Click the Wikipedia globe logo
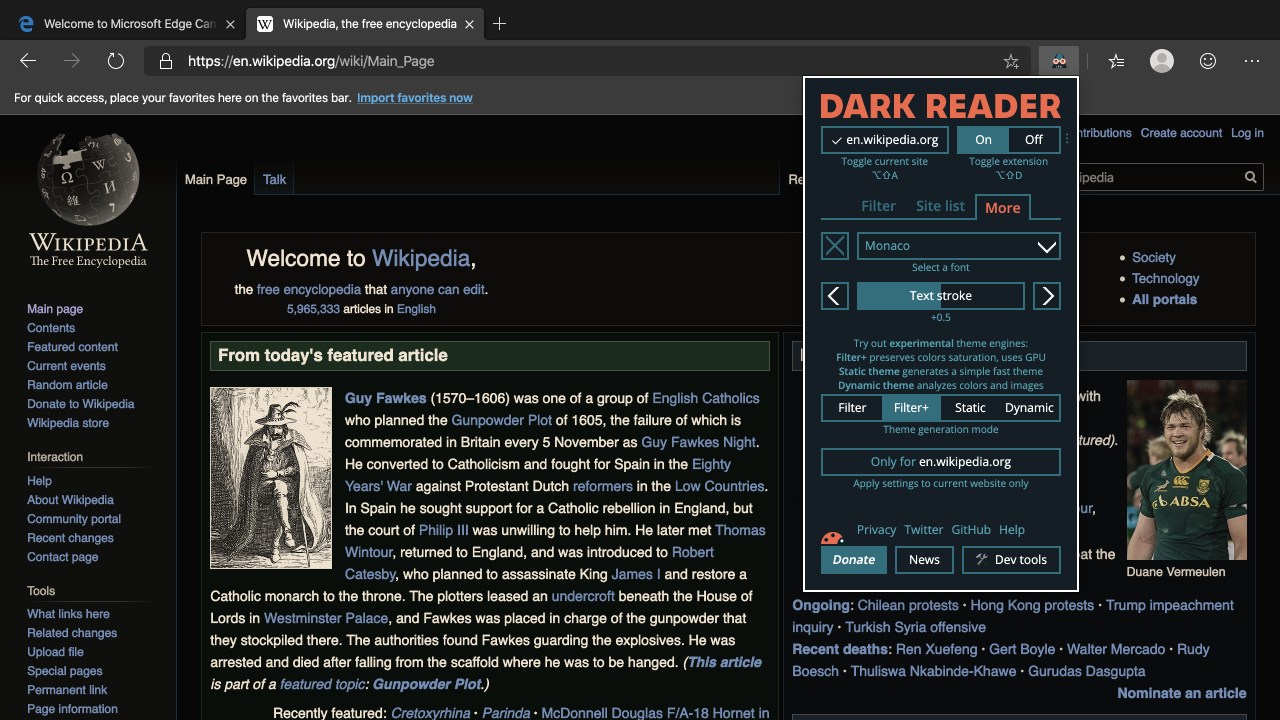 (88, 178)
